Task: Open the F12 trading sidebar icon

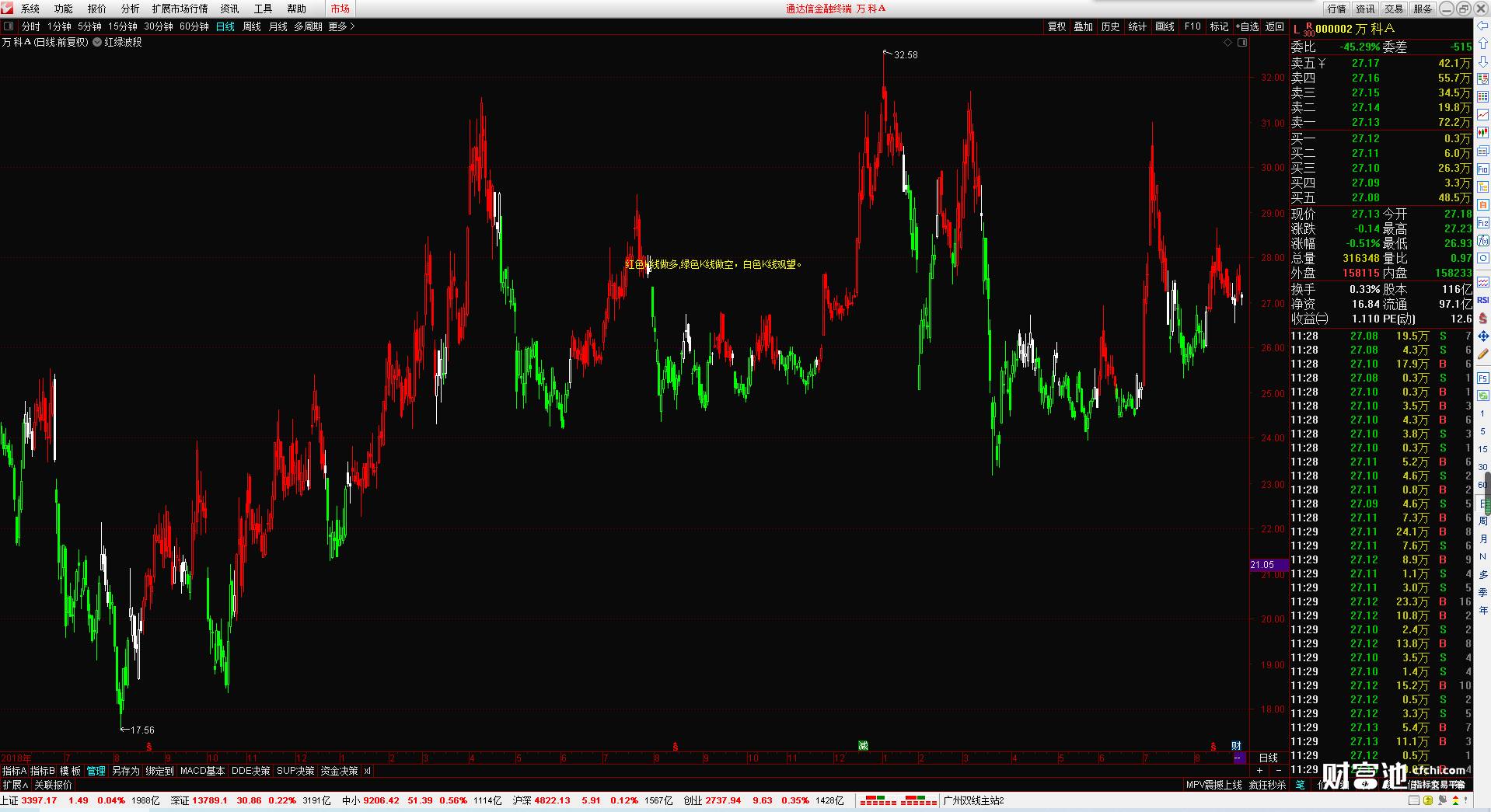Action: point(1483,222)
